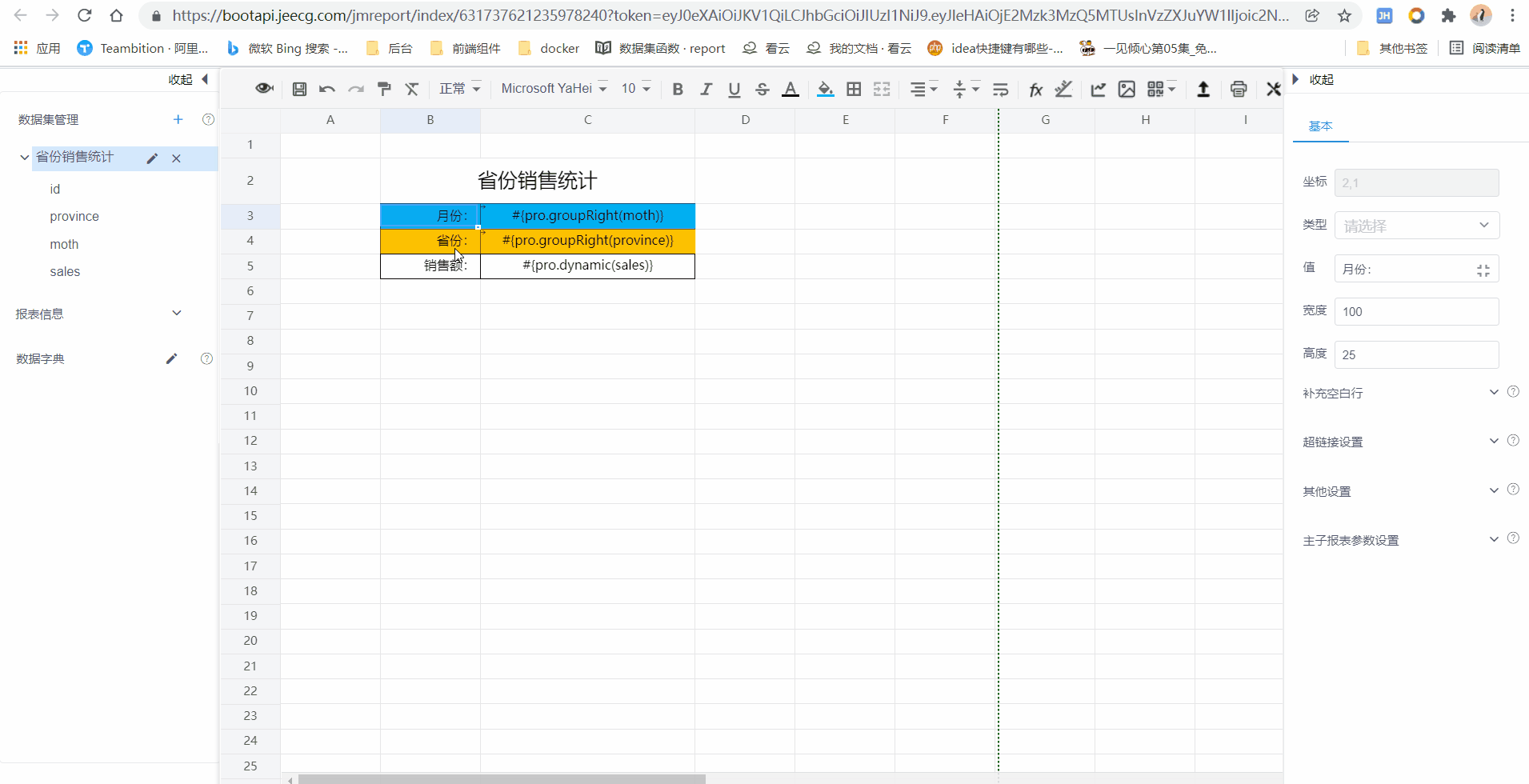Open the tools icon at toolbar end
Image resolution: width=1529 pixels, height=784 pixels.
(1273, 89)
